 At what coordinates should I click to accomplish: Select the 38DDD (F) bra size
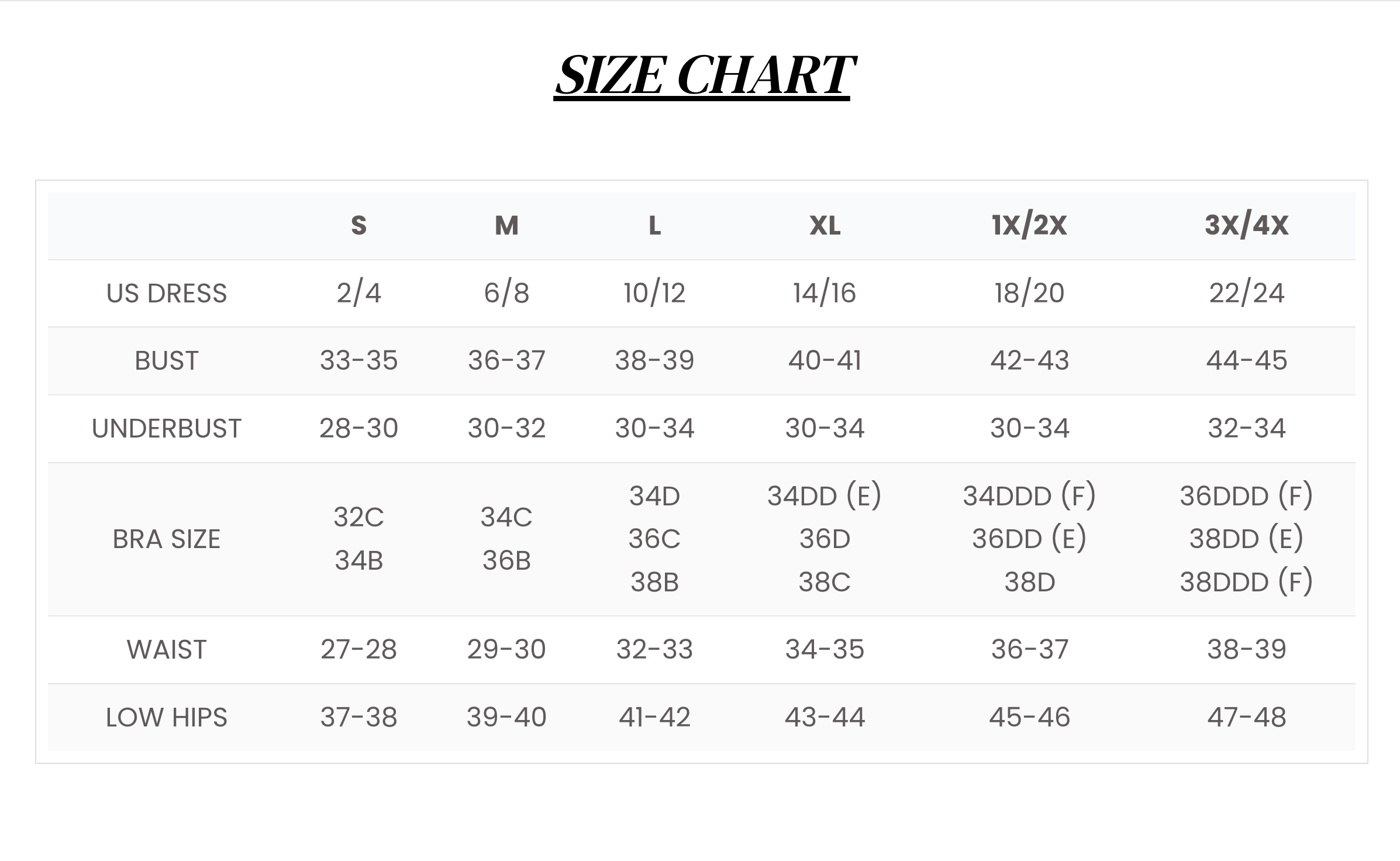pyautogui.click(x=1246, y=582)
